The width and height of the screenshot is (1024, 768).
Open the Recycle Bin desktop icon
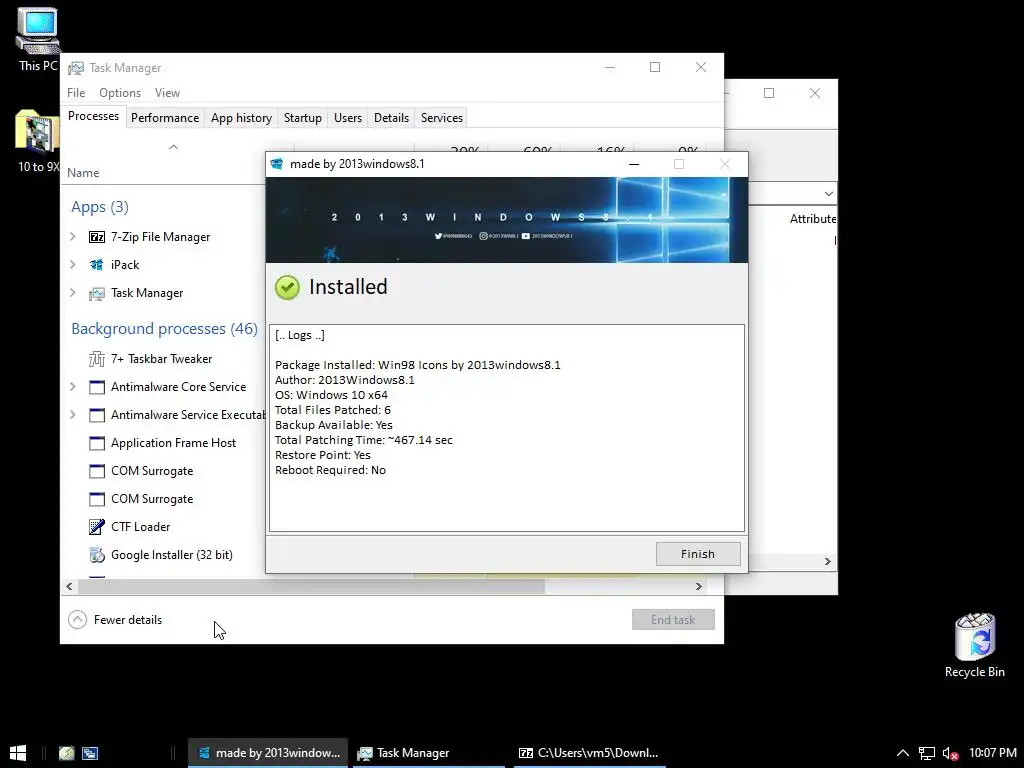974,645
